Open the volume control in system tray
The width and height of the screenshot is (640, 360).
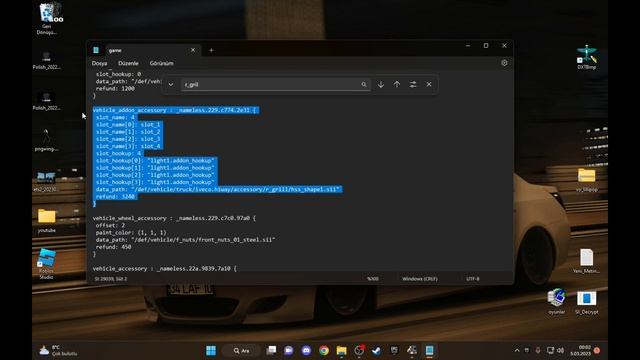(560, 350)
